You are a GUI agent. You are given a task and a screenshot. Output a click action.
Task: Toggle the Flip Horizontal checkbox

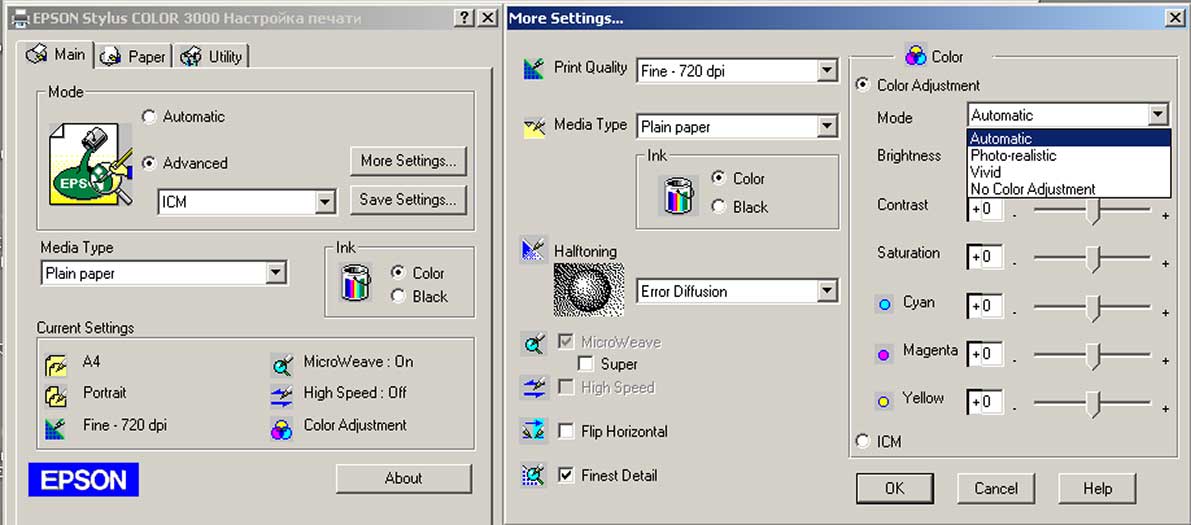pos(566,431)
